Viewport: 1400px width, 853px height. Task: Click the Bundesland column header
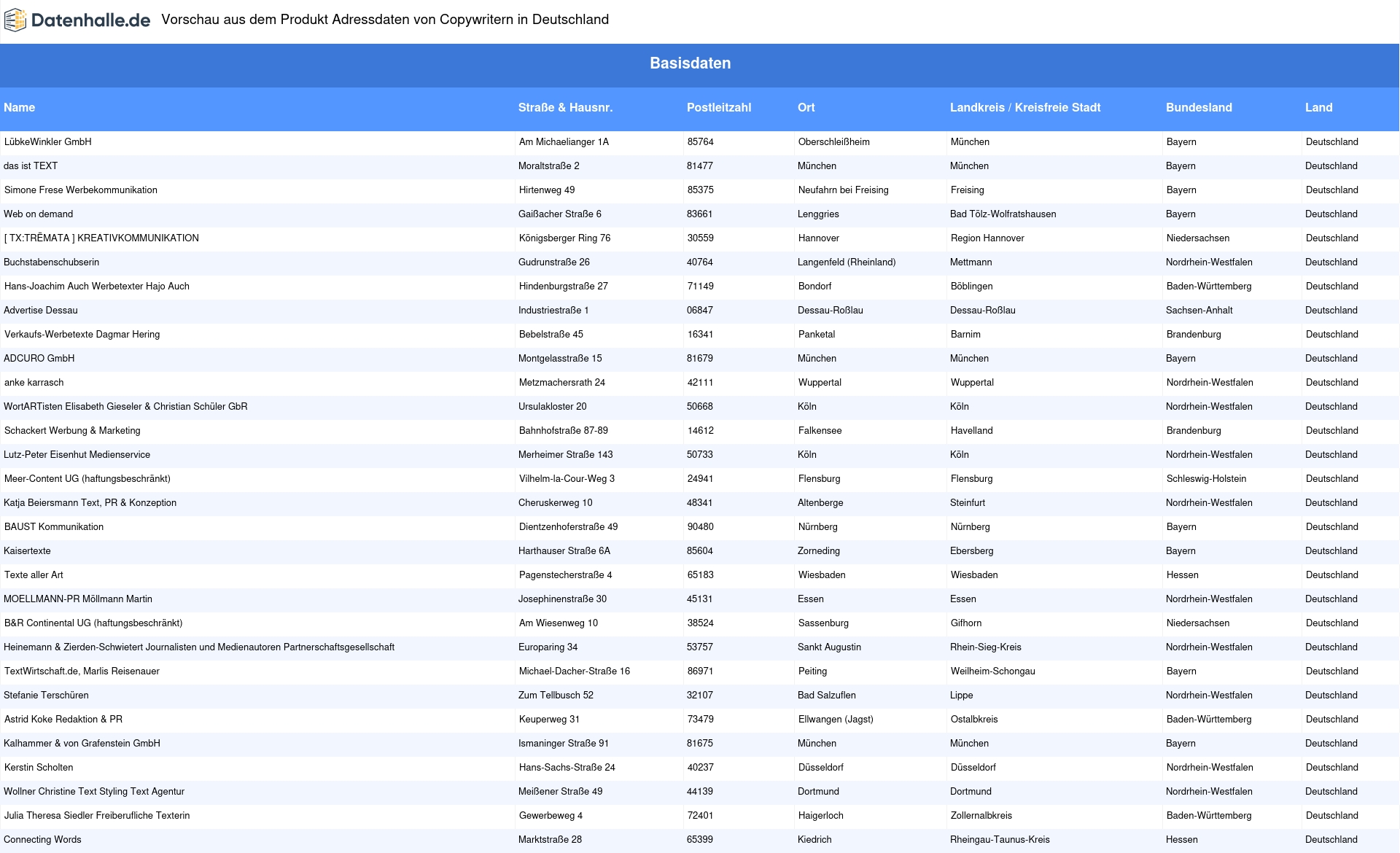1199,108
